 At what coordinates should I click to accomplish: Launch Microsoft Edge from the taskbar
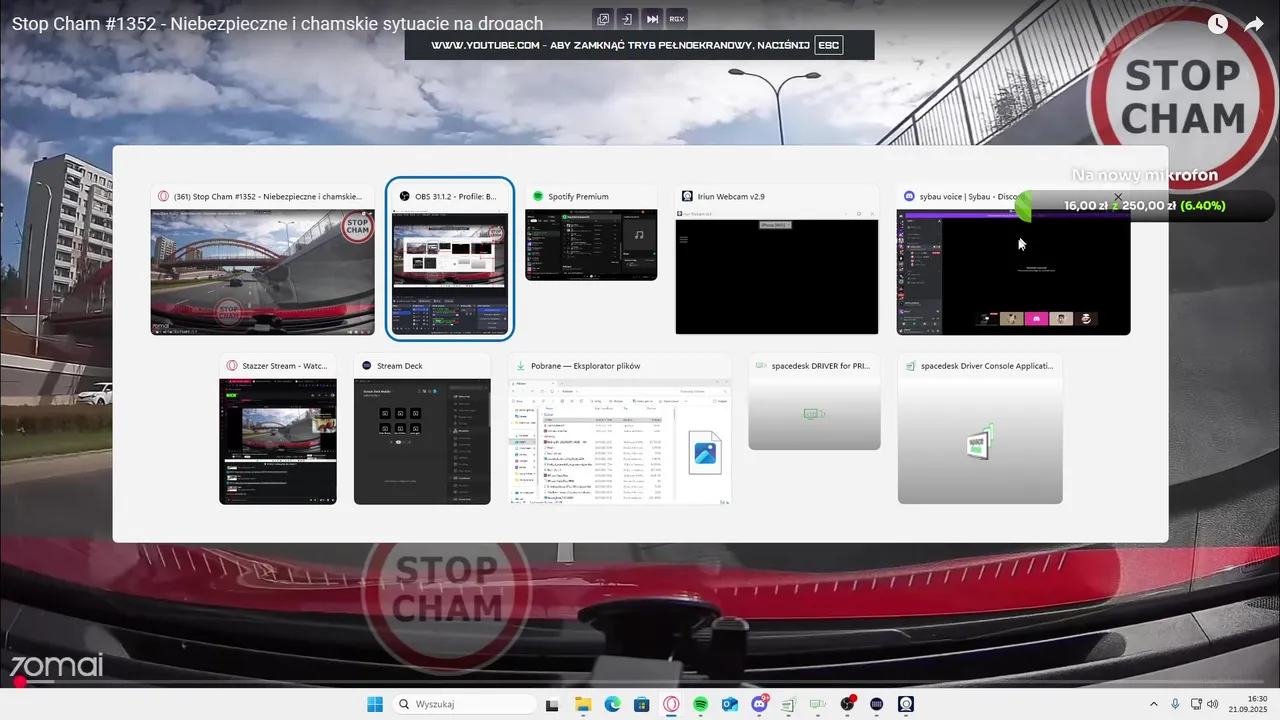612,704
